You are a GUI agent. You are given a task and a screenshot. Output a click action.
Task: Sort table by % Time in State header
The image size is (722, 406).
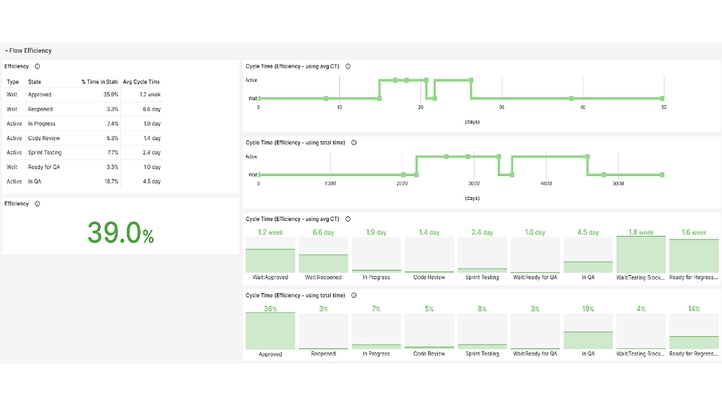point(99,81)
